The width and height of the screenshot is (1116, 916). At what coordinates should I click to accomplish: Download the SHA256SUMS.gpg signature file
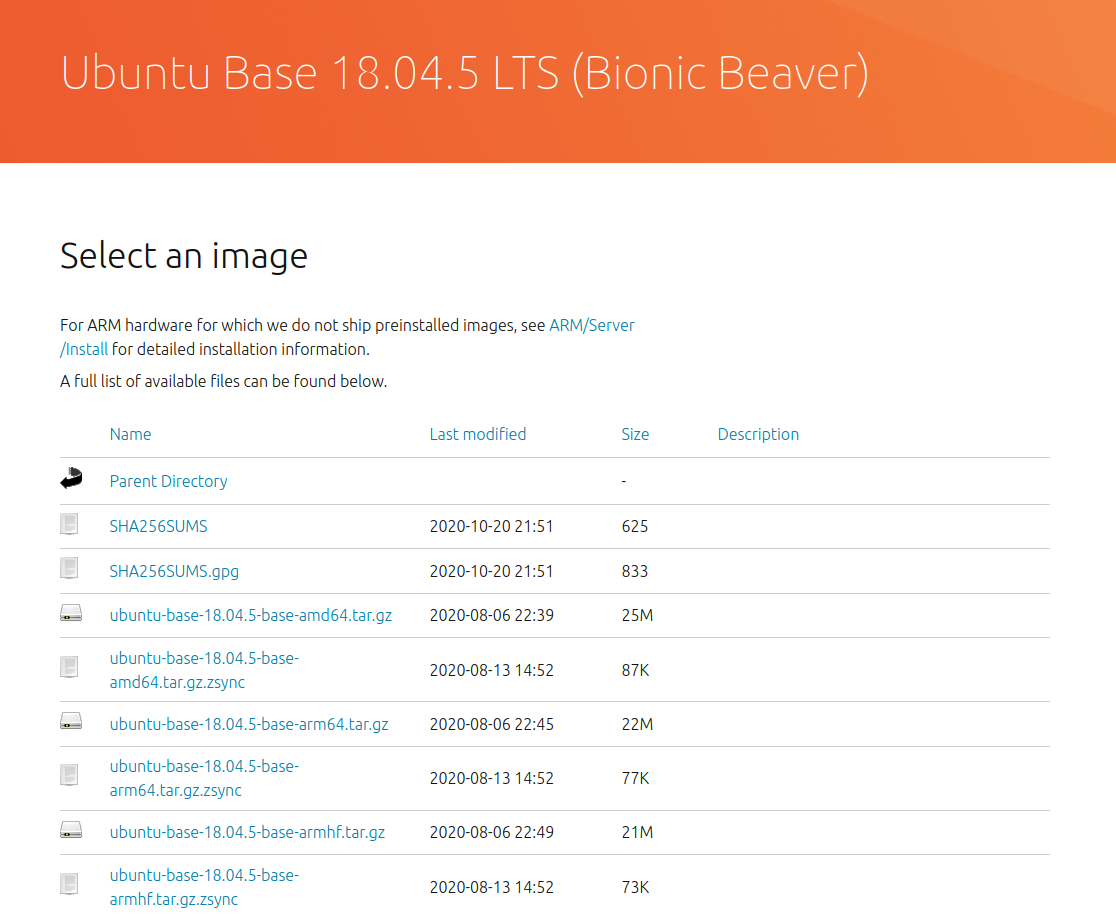pos(175,570)
